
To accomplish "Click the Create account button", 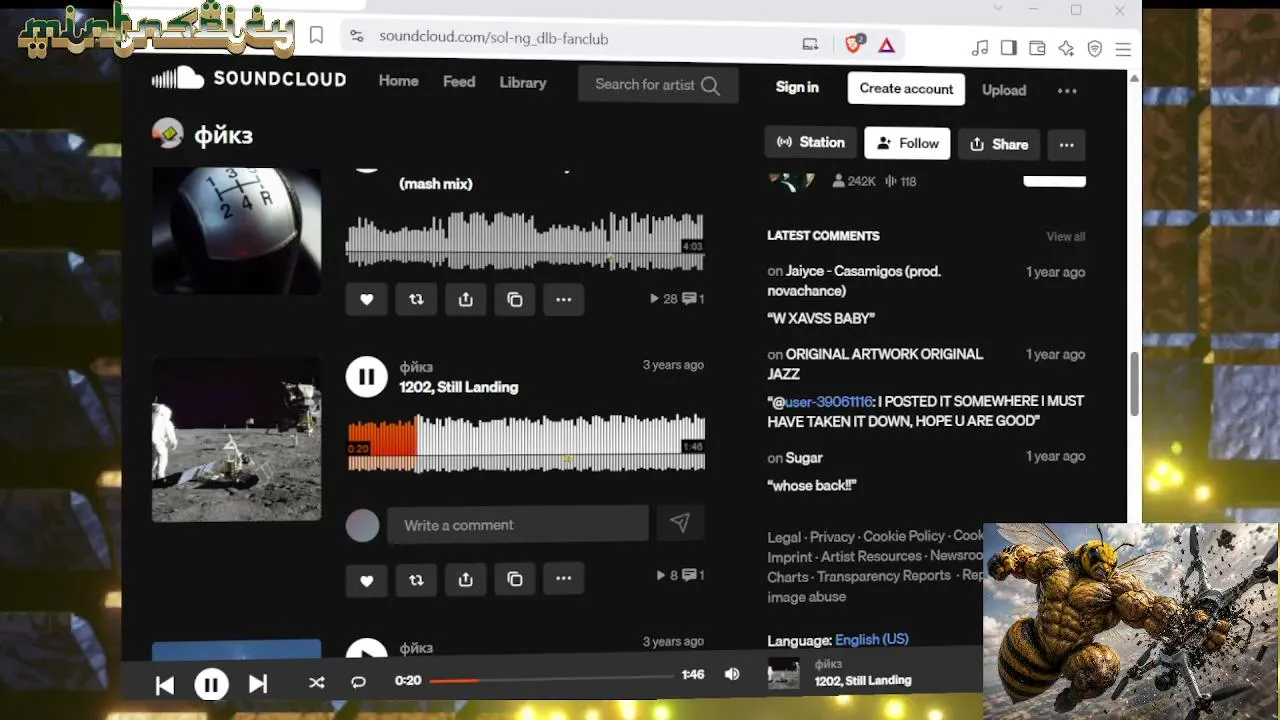I will [x=906, y=88].
